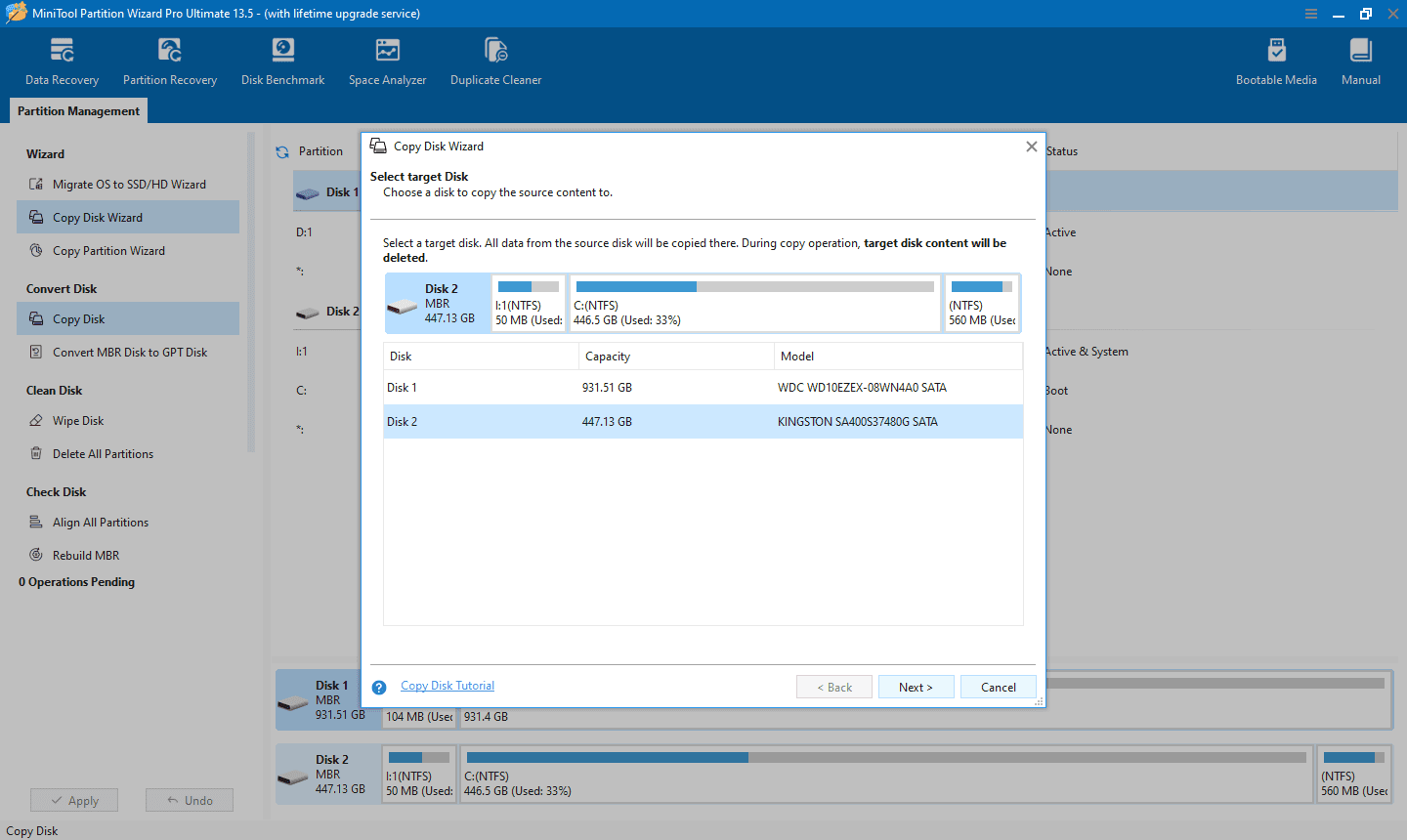Switch to the Partition Management tab

click(77, 110)
